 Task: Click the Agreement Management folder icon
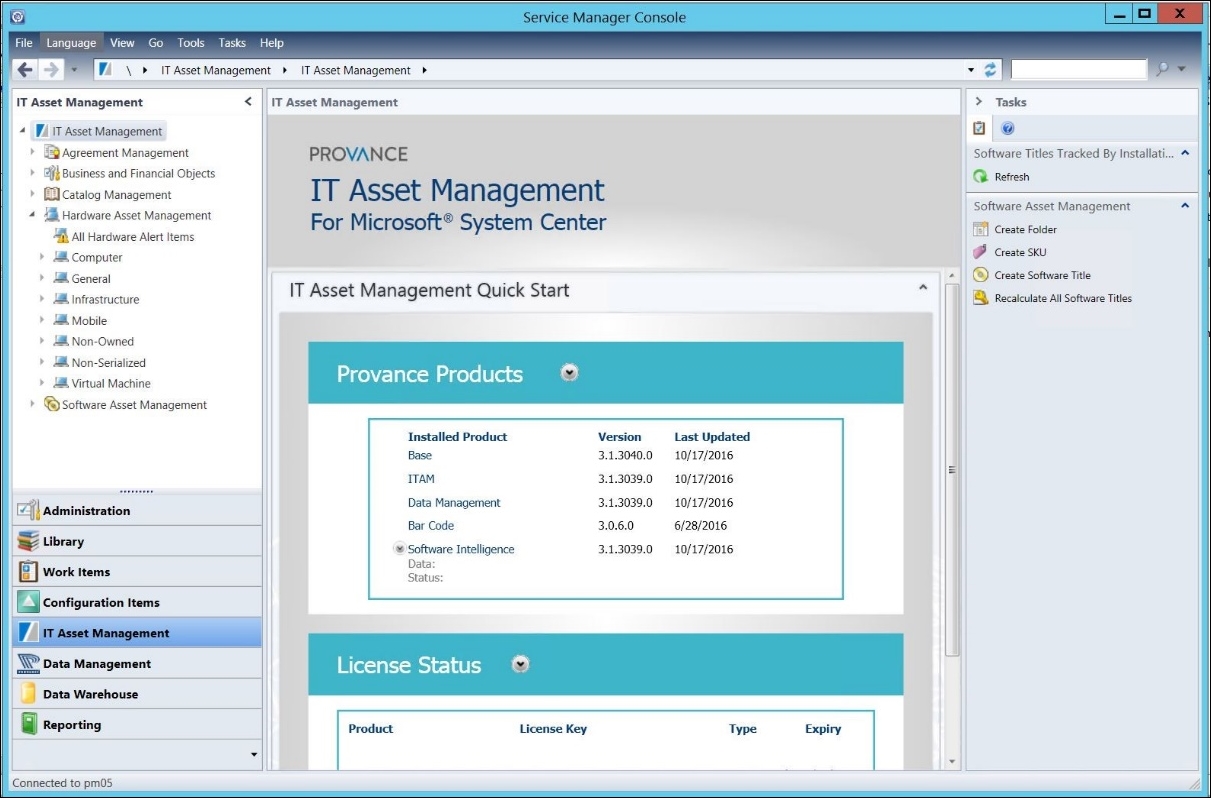(x=52, y=152)
